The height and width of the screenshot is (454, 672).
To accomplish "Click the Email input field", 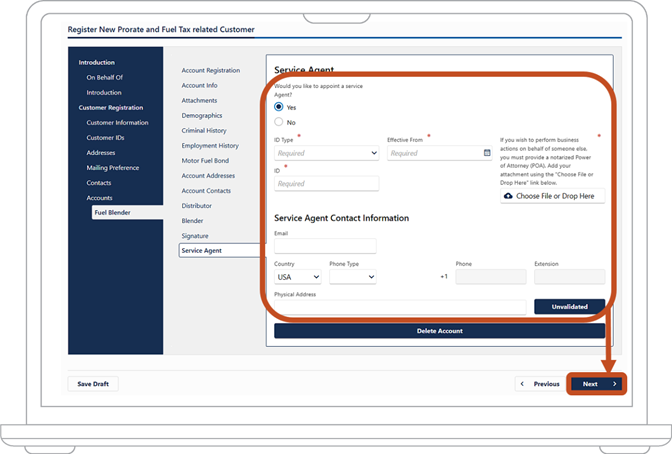I will tap(325, 246).
